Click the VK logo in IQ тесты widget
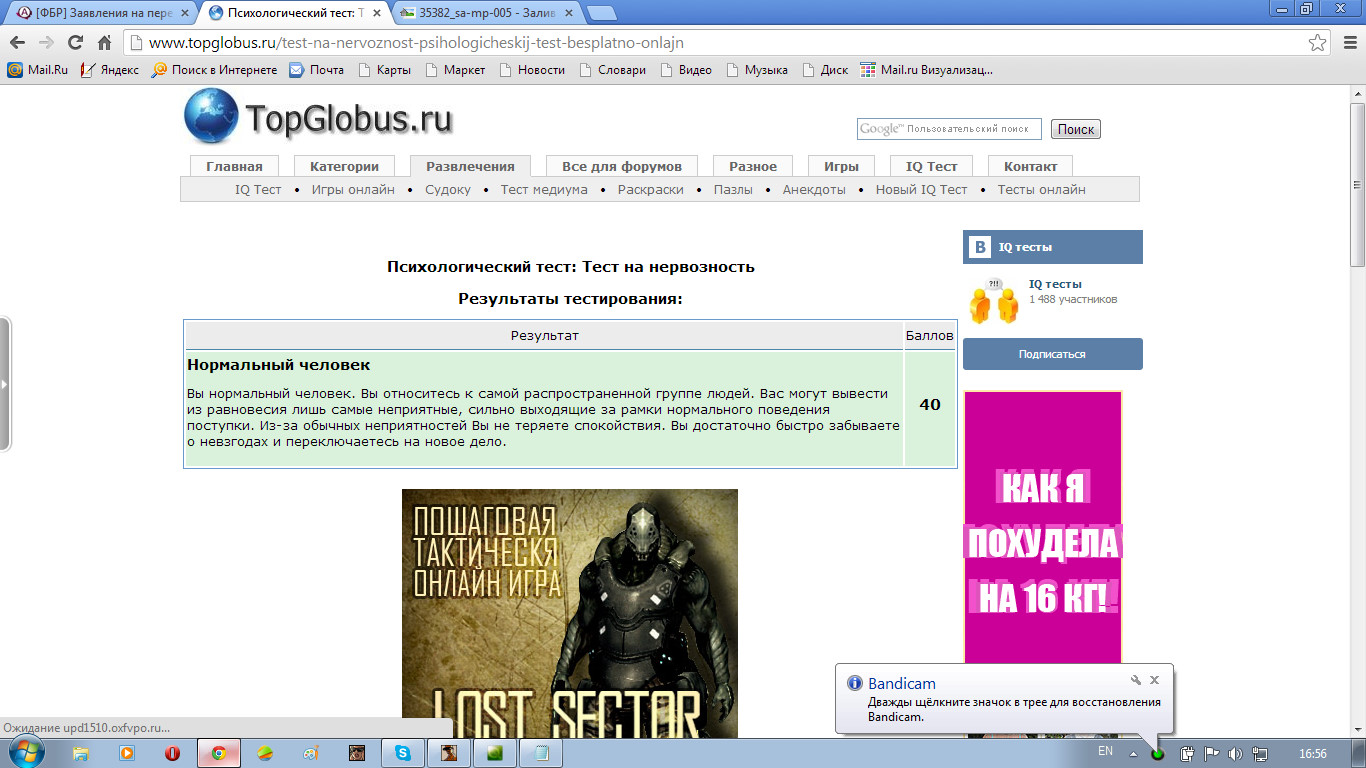 981,247
